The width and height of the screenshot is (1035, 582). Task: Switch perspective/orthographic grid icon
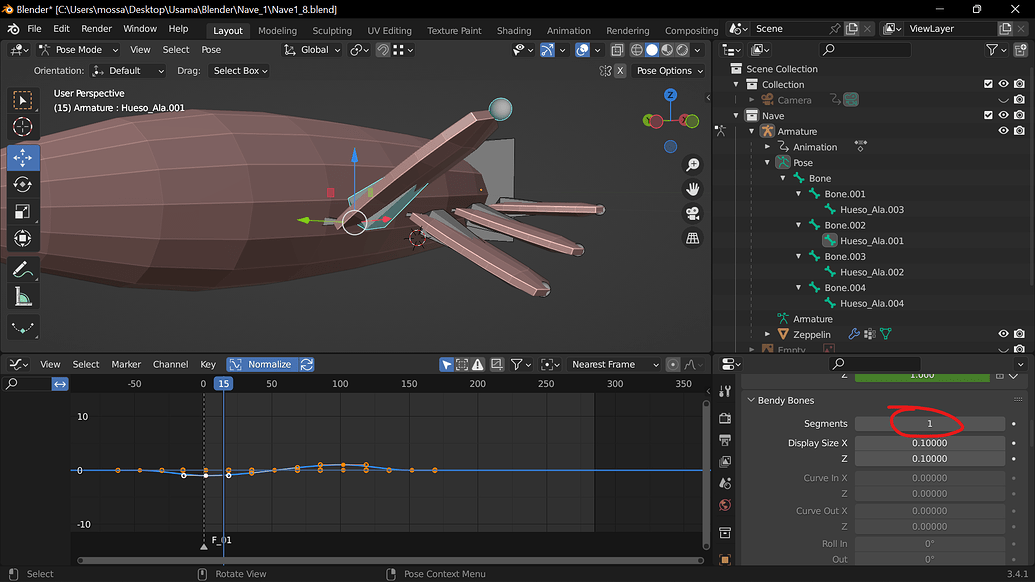point(692,238)
